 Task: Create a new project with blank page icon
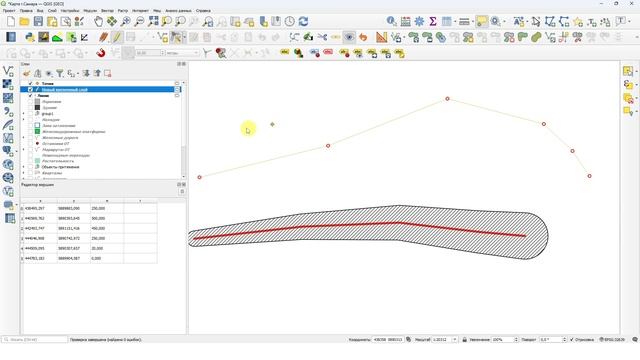tap(11, 22)
